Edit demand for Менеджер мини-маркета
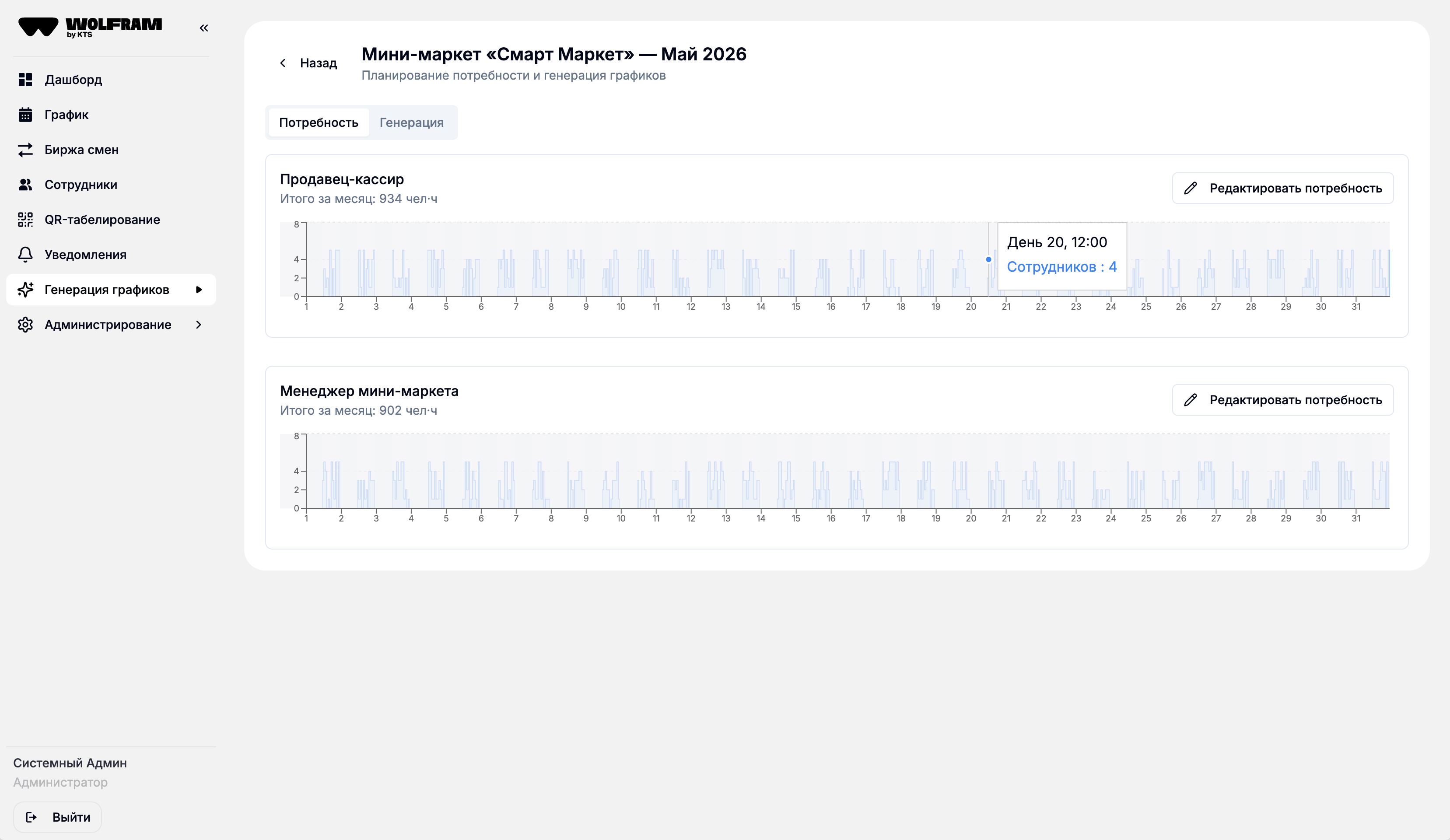This screenshot has height=840, width=1450. click(1282, 400)
